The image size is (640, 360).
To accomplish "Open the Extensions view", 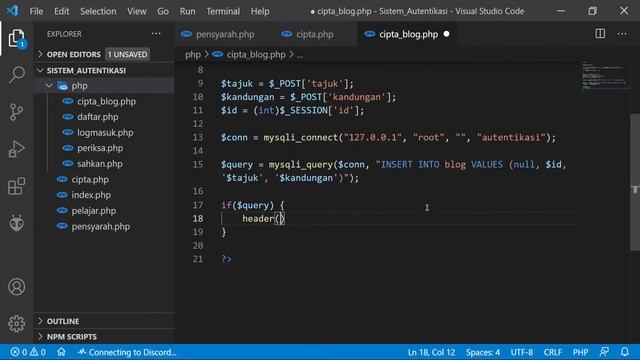I will tap(16, 186).
